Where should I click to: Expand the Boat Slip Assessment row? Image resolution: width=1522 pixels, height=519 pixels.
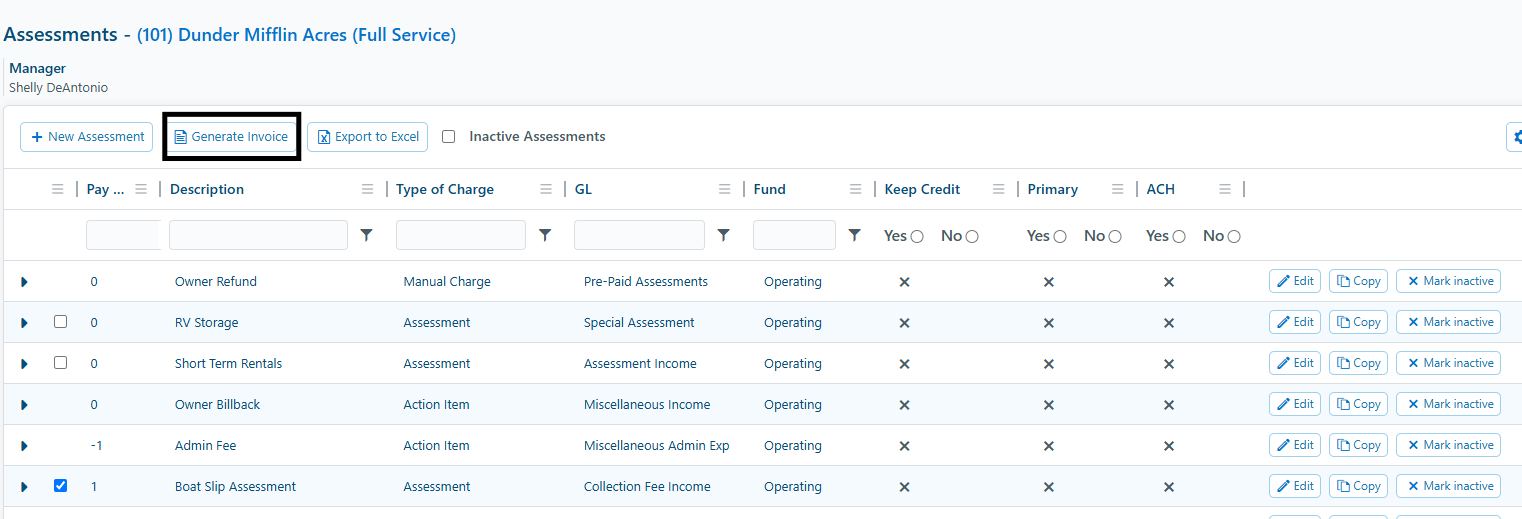[24, 487]
